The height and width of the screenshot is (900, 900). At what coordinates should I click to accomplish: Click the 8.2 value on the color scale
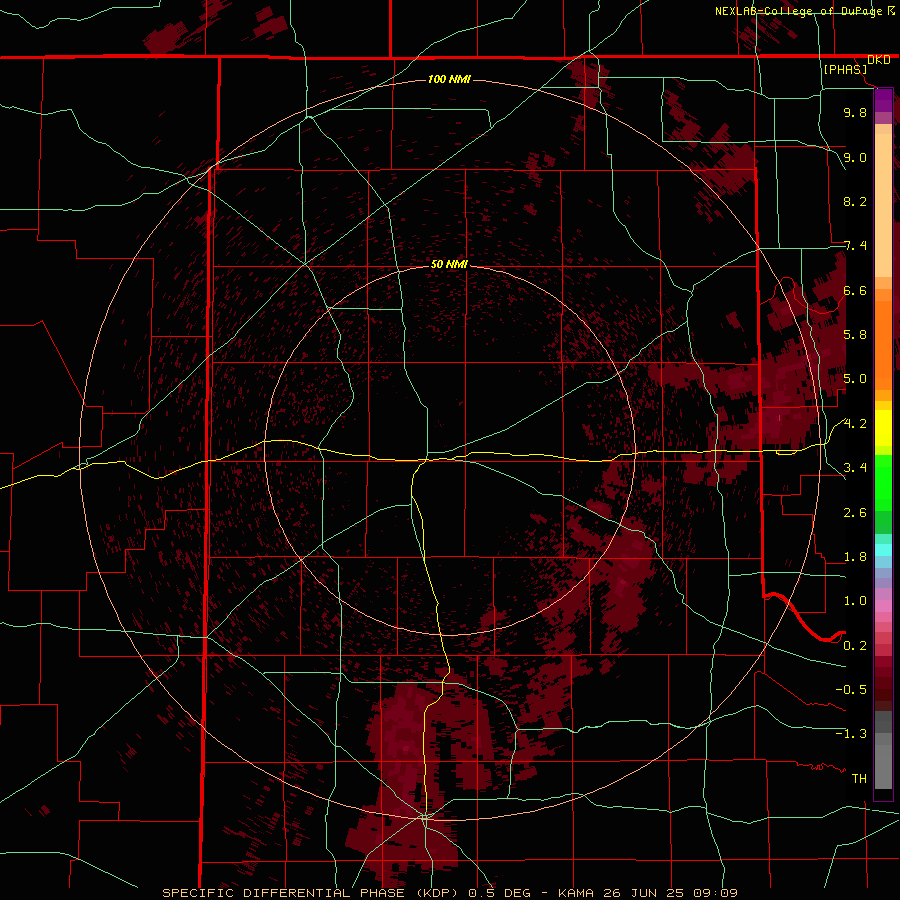pyautogui.click(x=855, y=201)
